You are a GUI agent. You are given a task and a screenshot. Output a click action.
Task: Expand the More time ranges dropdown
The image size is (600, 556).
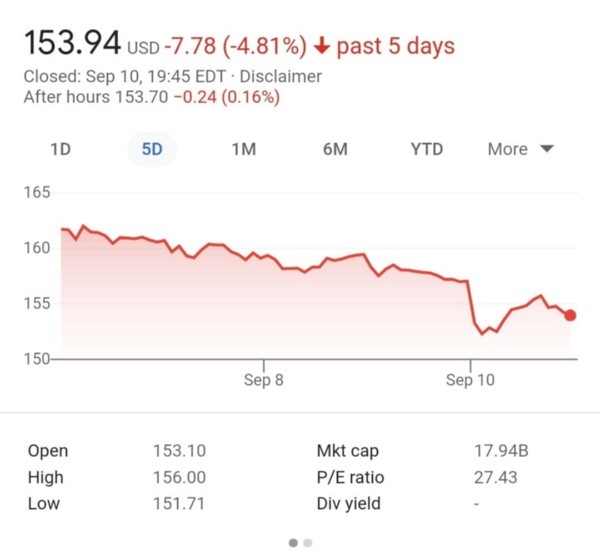(x=520, y=149)
